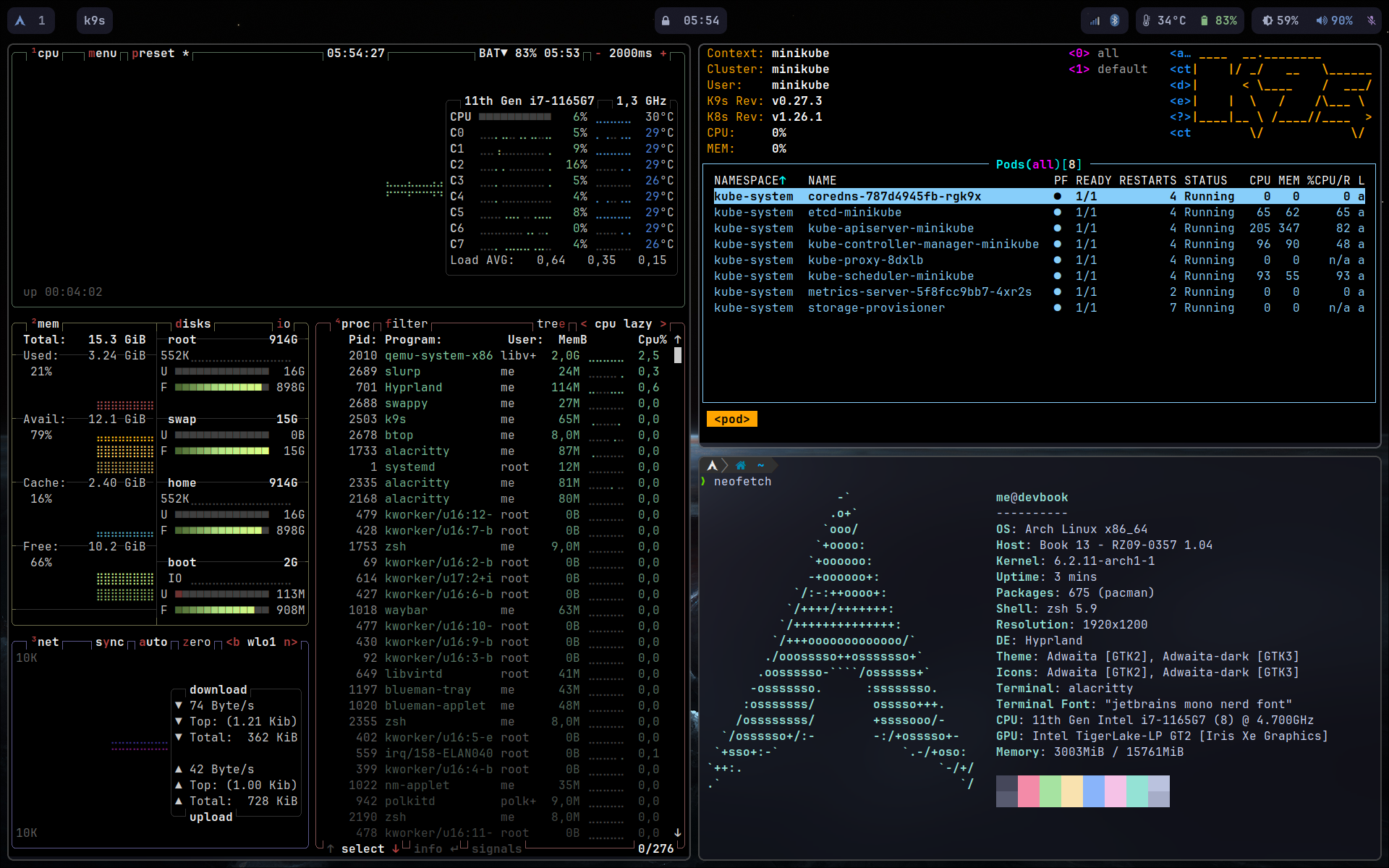Toggle net auto scaling option
1389x868 pixels.
coord(153,642)
